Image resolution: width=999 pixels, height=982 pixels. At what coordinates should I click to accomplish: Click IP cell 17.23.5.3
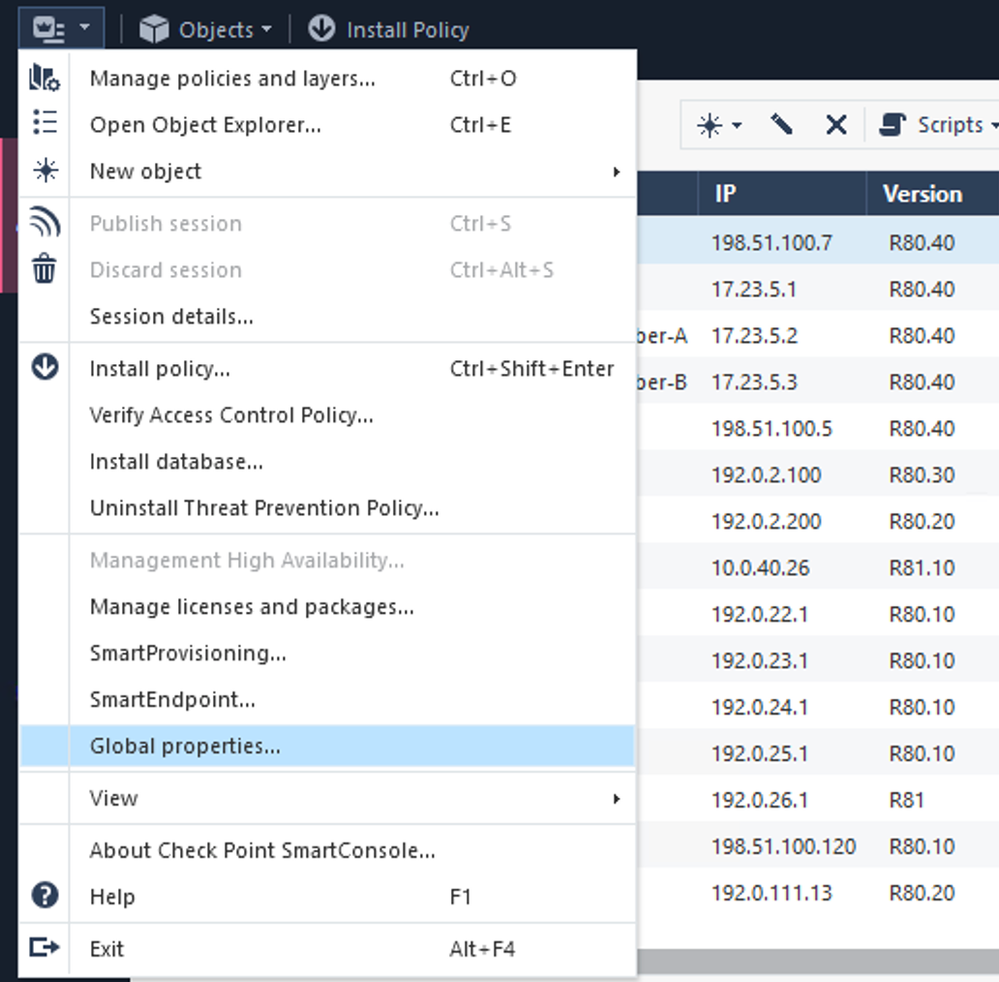754,382
